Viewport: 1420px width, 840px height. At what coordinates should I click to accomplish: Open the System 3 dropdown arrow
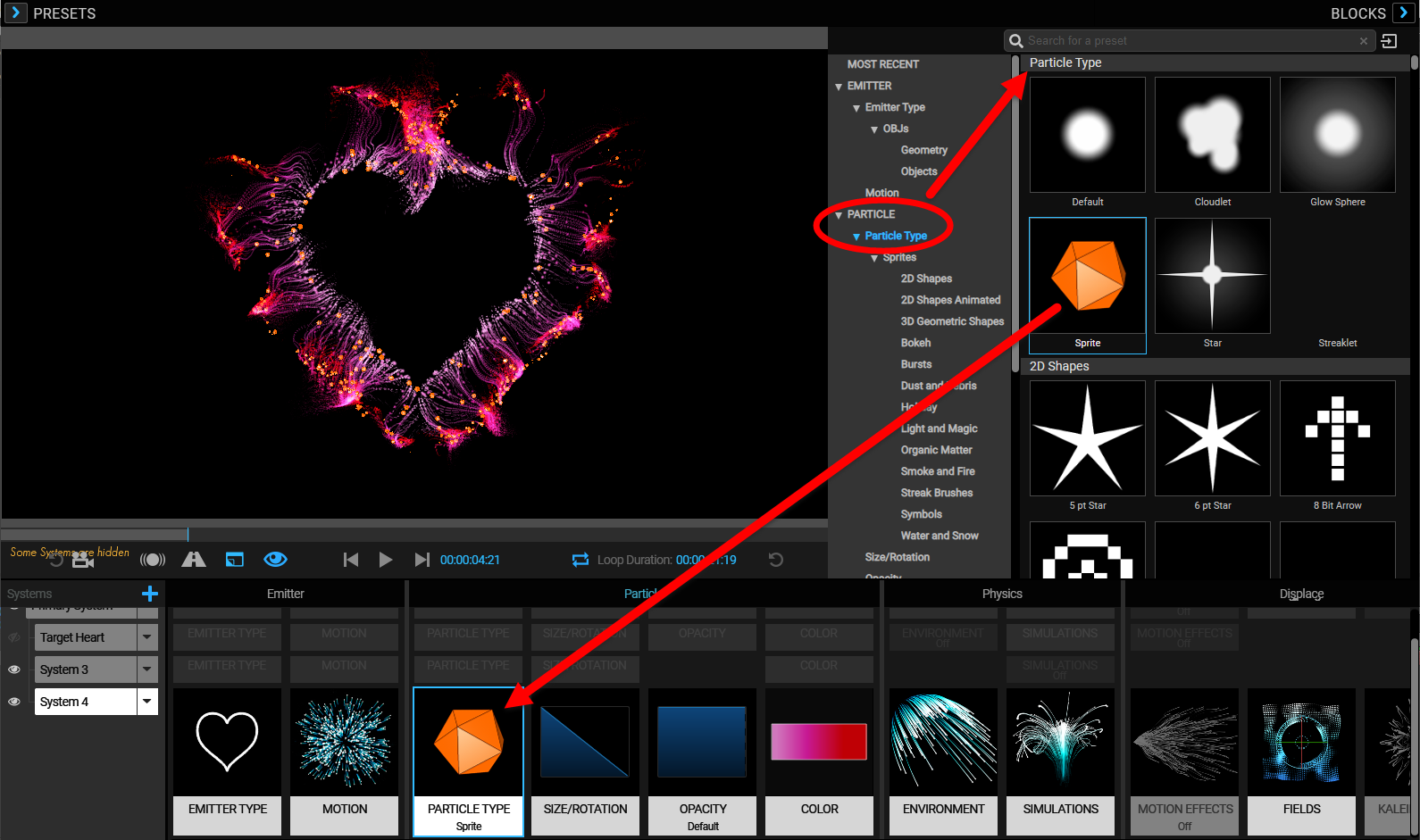pyautogui.click(x=147, y=670)
